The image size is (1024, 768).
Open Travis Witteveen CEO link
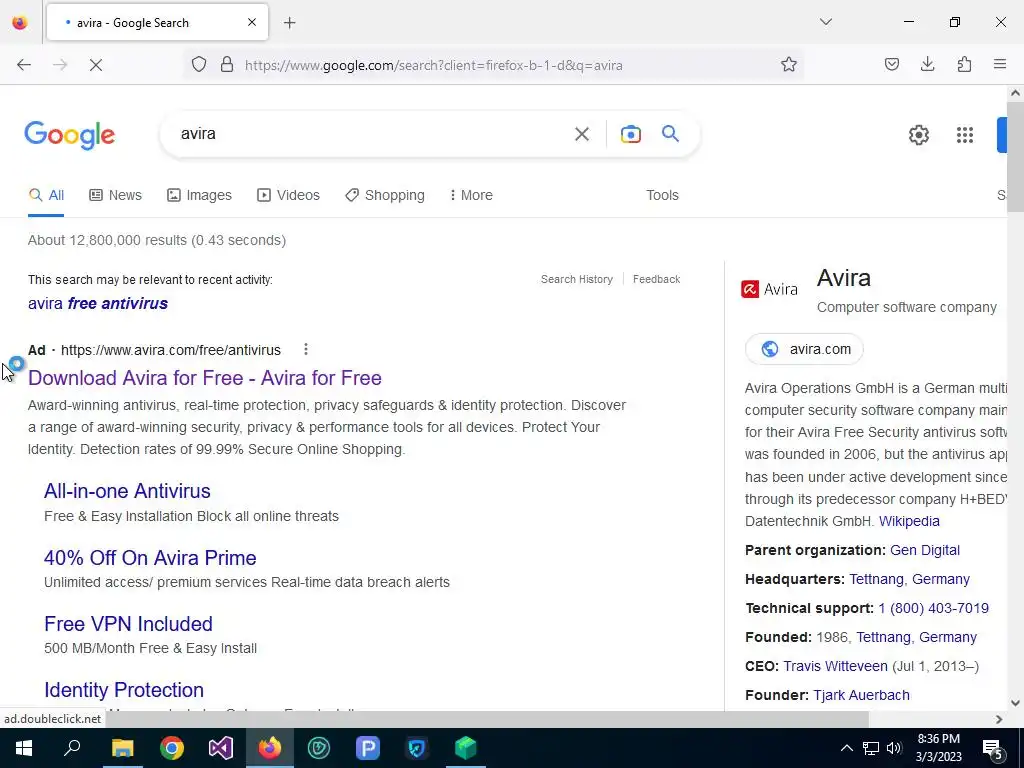[x=835, y=666]
